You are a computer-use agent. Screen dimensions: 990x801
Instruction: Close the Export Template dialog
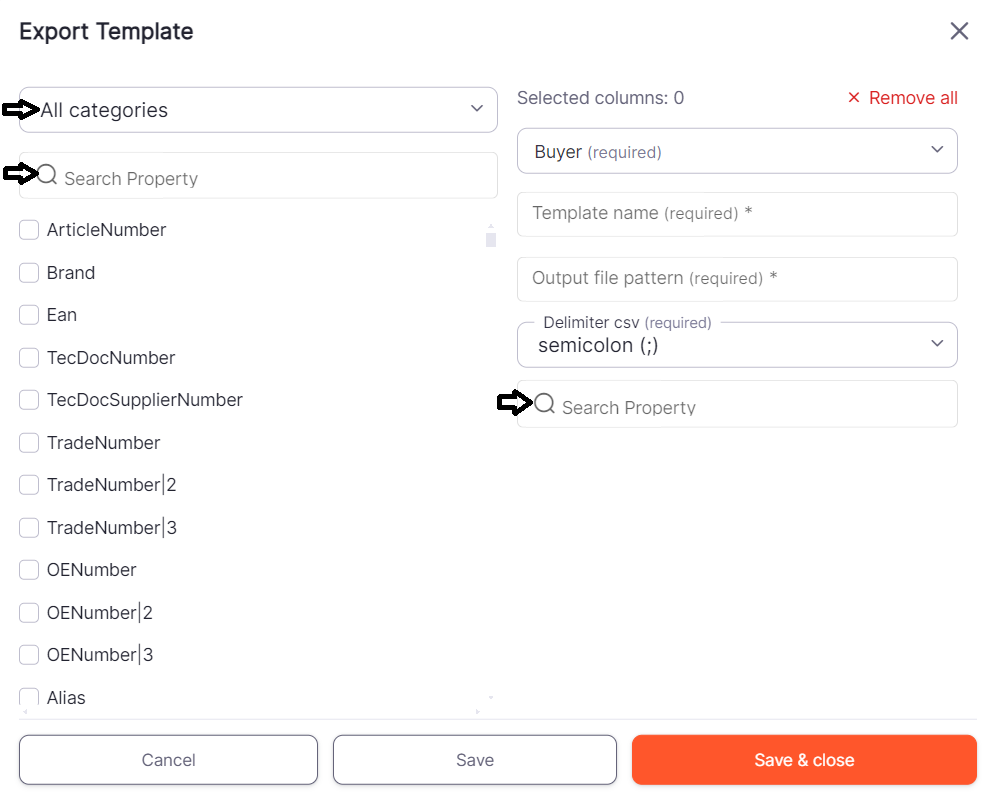(x=959, y=31)
